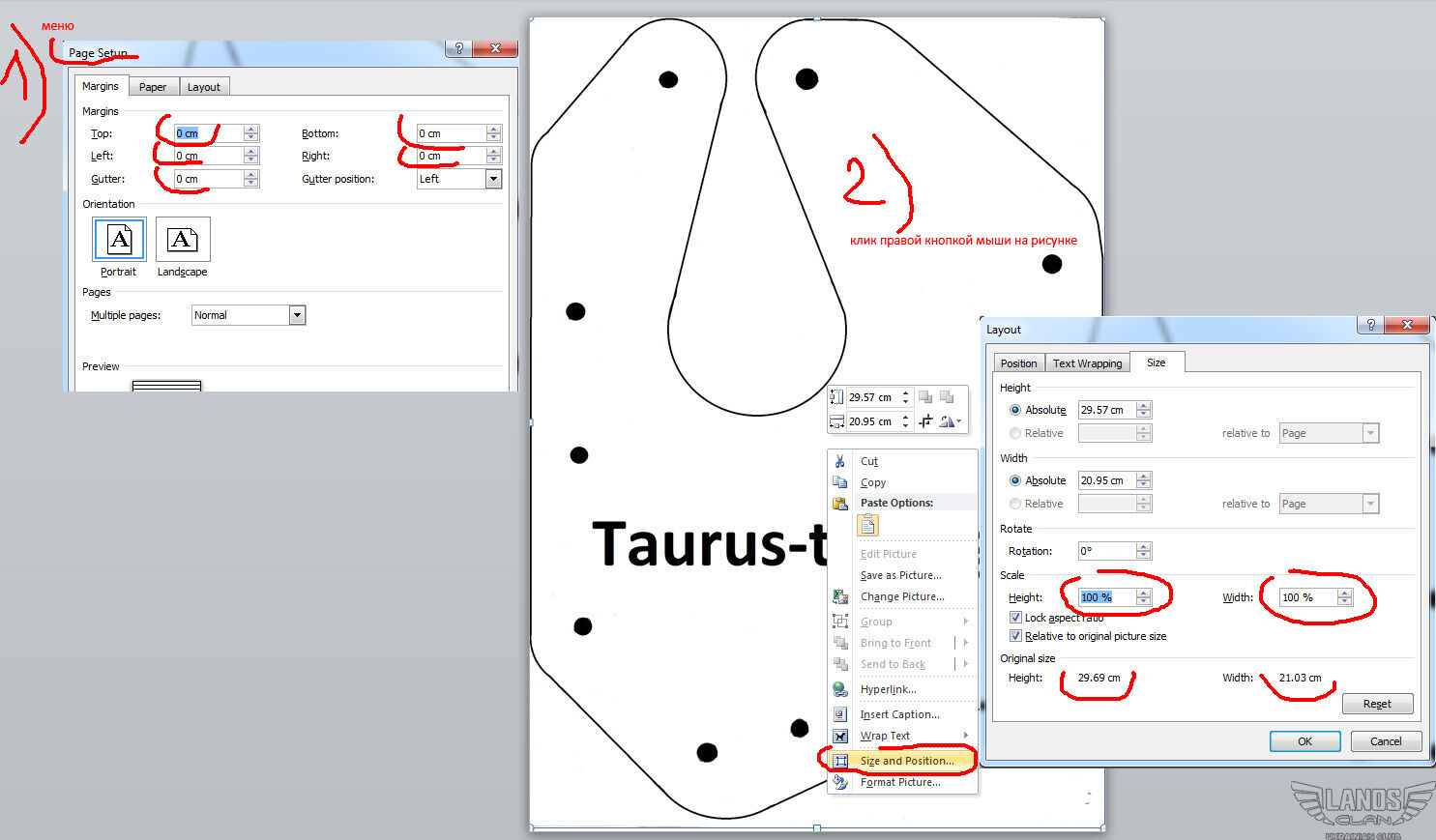Switch to the Text Wrapping tab
The width and height of the screenshot is (1436, 840).
pos(1087,363)
